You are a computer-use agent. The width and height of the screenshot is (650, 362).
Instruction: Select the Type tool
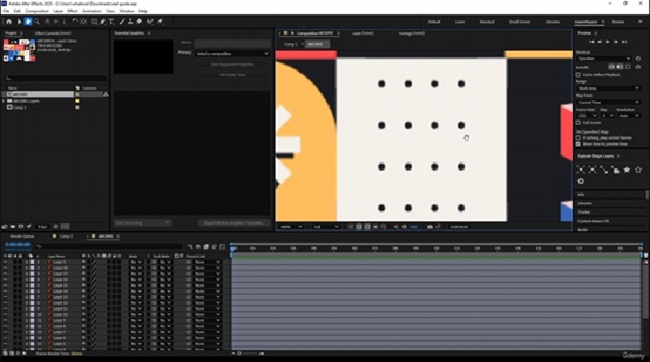112,22
